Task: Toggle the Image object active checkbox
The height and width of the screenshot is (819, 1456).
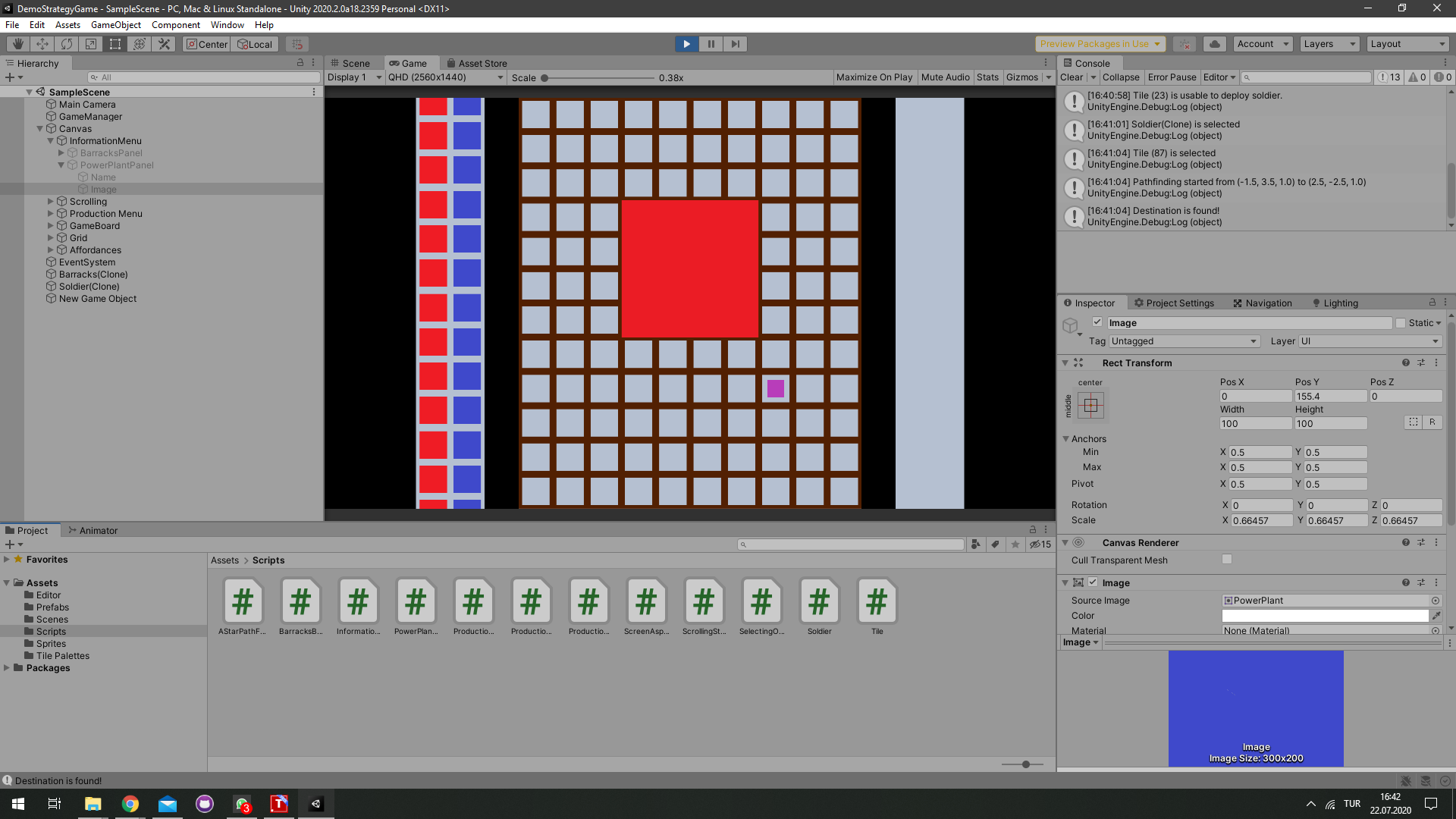Action: point(1097,322)
